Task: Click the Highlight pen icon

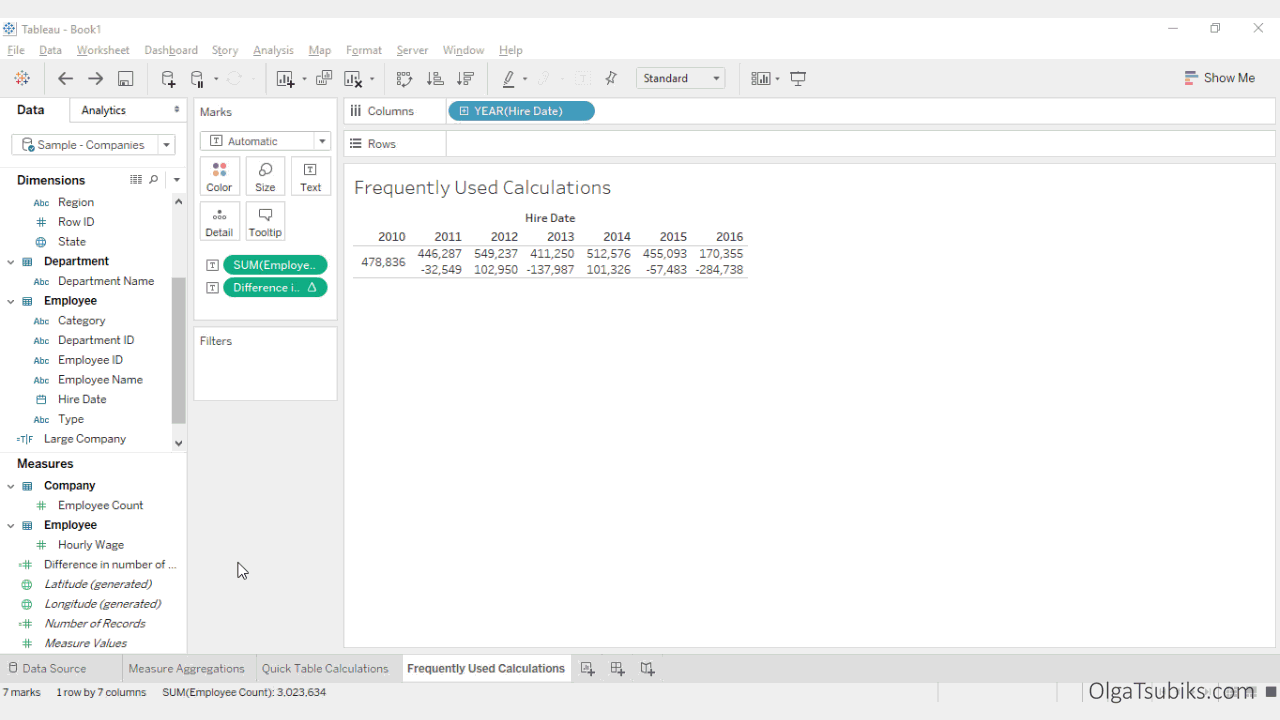Action: (509, 78)
